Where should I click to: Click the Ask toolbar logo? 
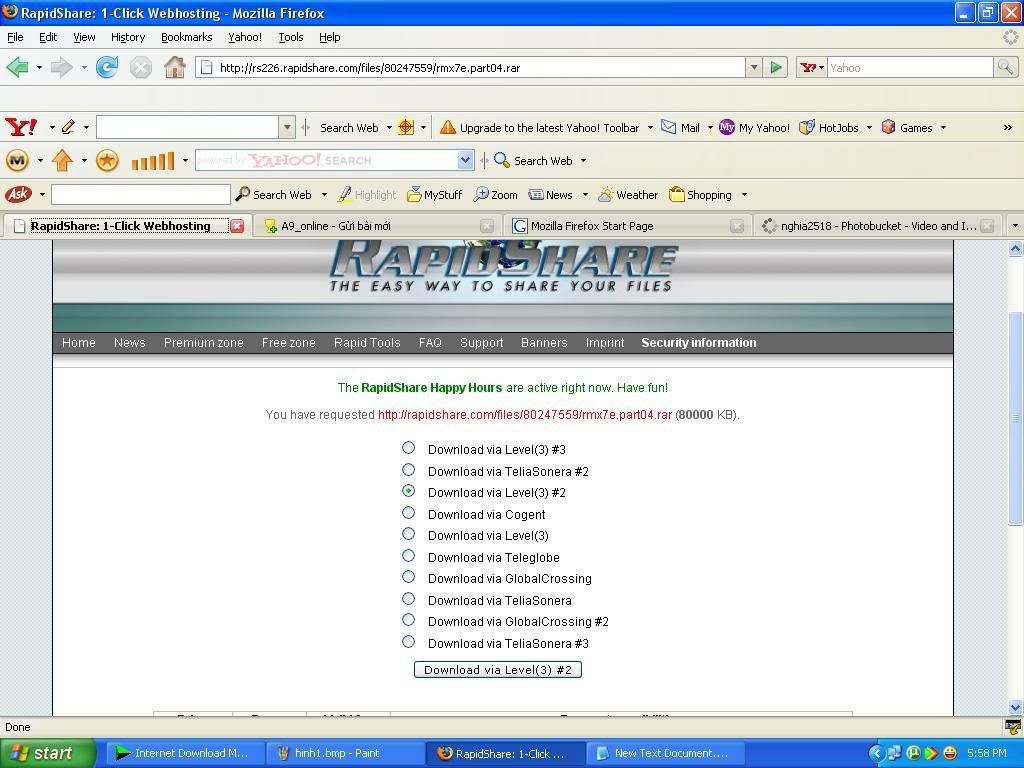pyautogui.click(x=18, y=194)
